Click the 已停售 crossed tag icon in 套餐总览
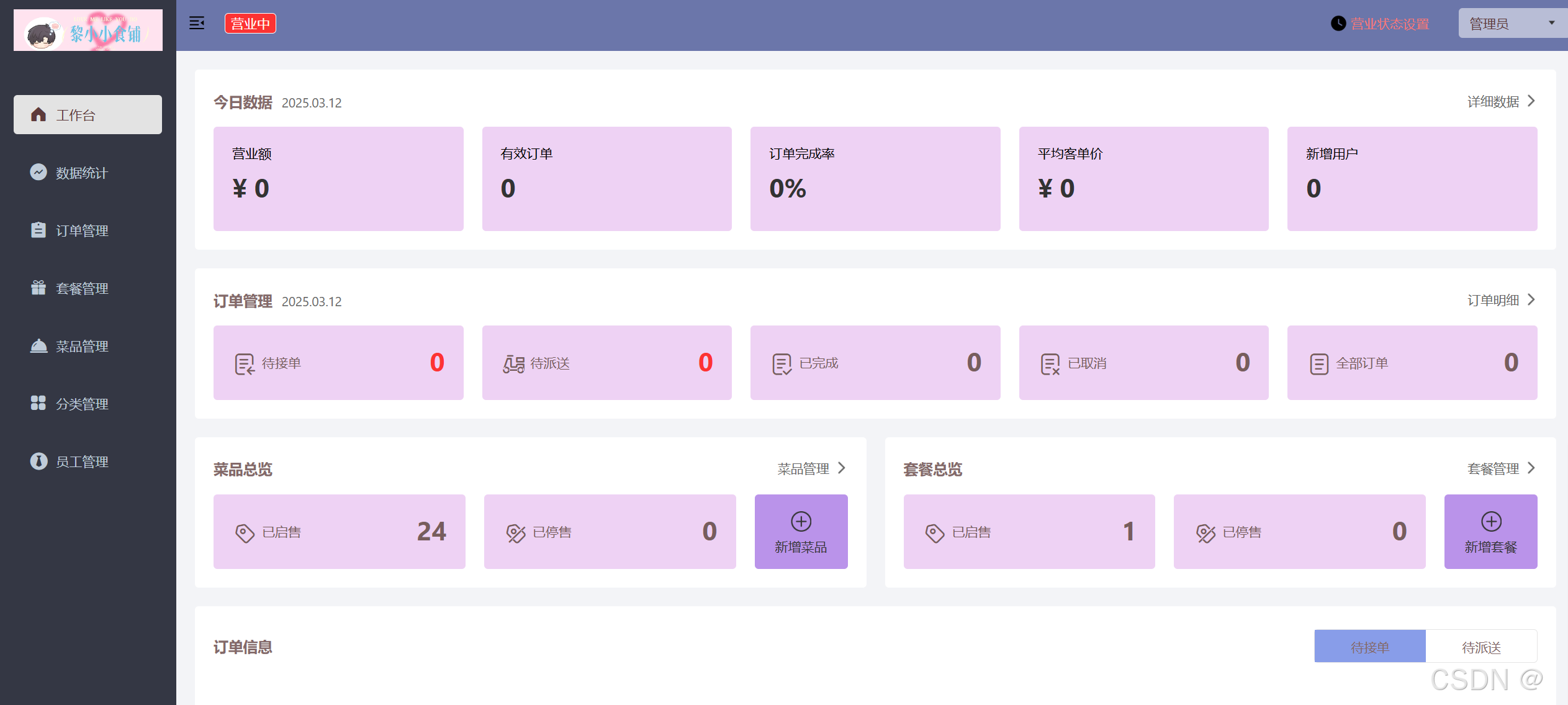1568x705 pixels. [1205, 532]
